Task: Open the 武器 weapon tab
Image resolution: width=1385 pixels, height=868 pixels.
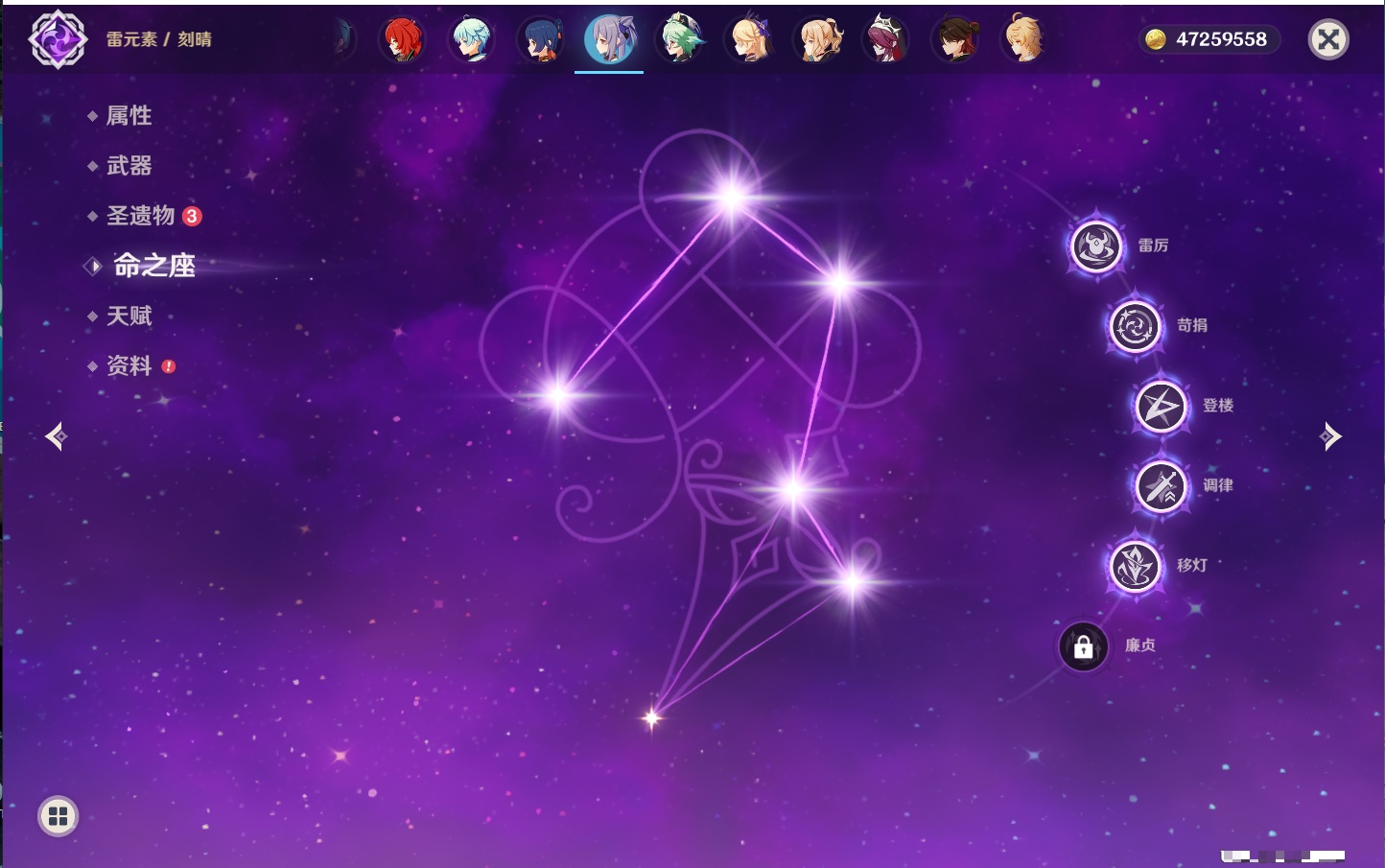Action: point(129,166)
